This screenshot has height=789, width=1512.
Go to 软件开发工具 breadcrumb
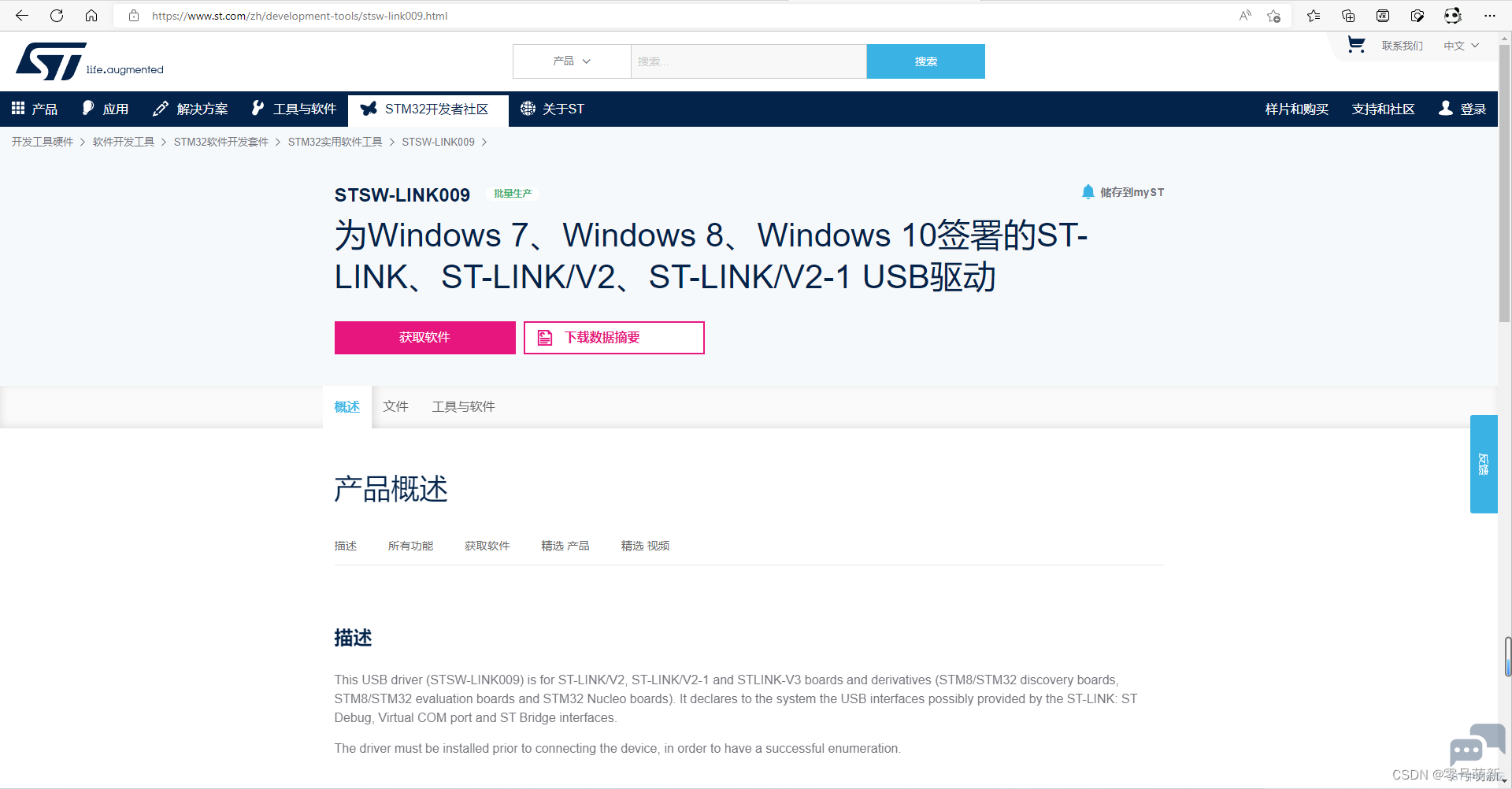(x=124, y=142)
